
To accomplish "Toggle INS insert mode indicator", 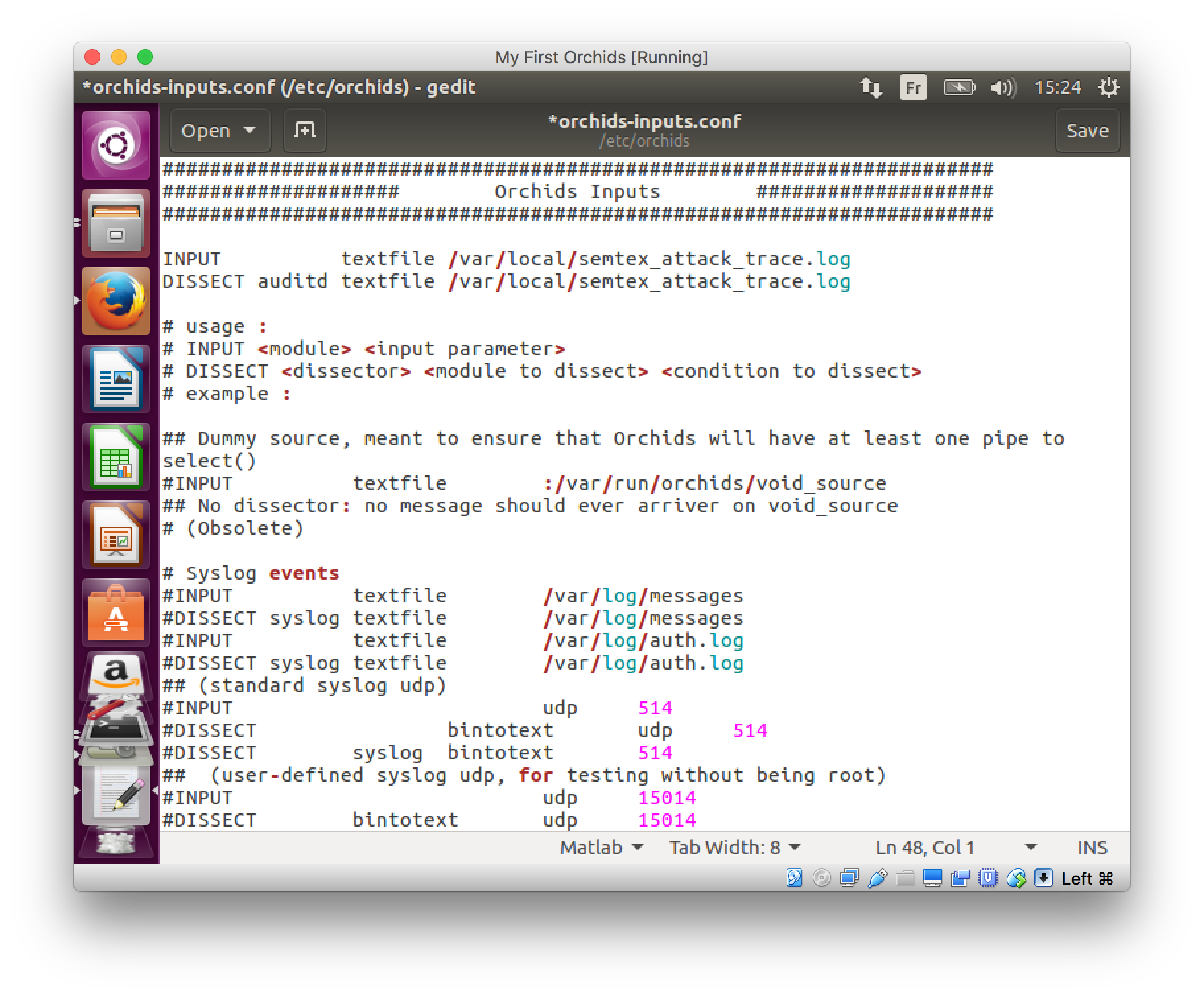I will (1092, 847).
